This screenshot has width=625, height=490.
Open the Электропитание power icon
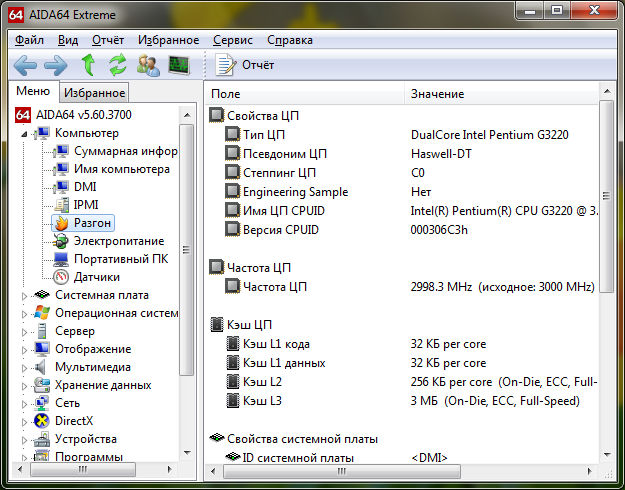pos(61,241)
